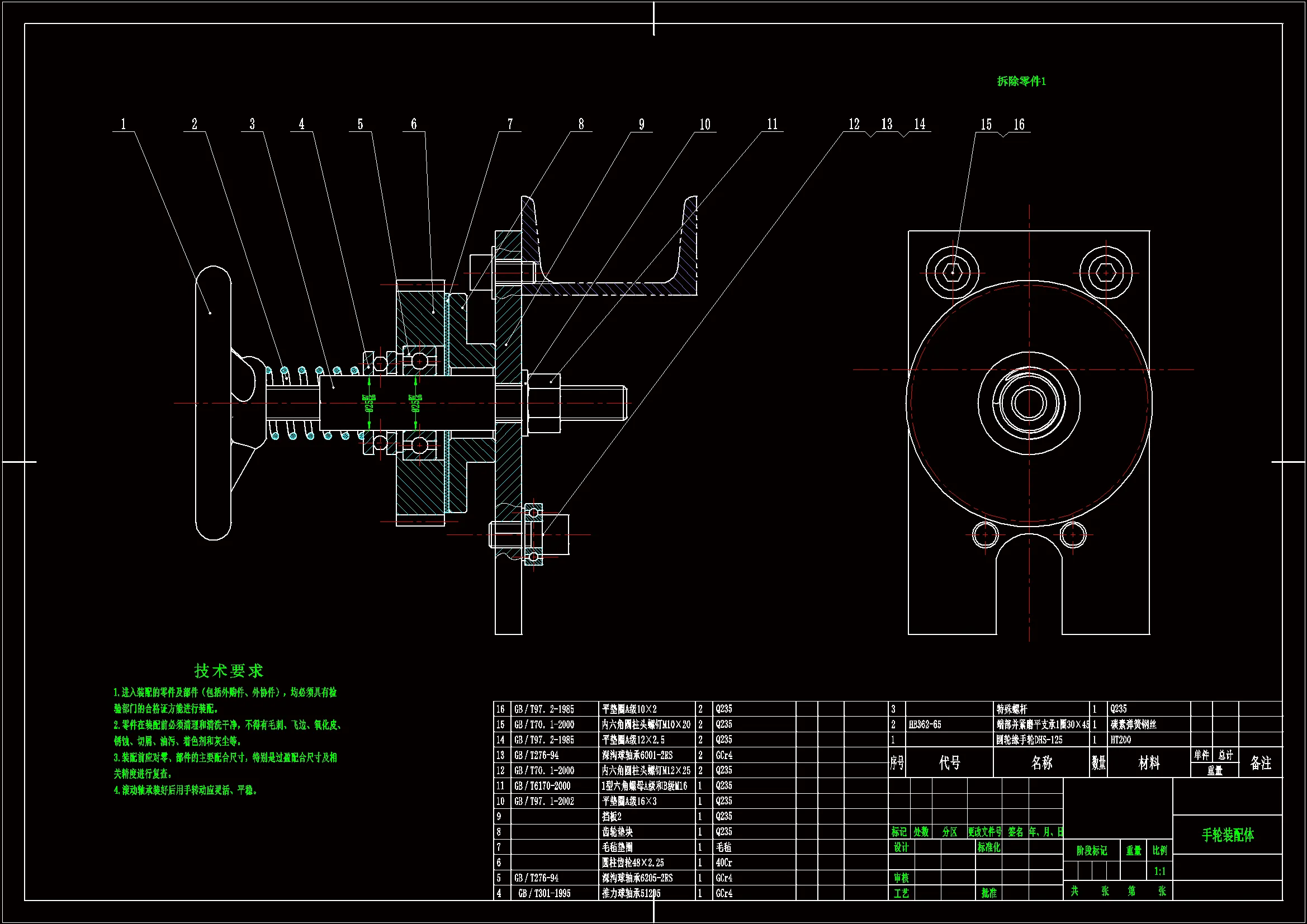Image resolution: width=1307 pixels, height=924 pixels.
Task: Click the 名称 column header
Action: click(x=1041, y=763)
